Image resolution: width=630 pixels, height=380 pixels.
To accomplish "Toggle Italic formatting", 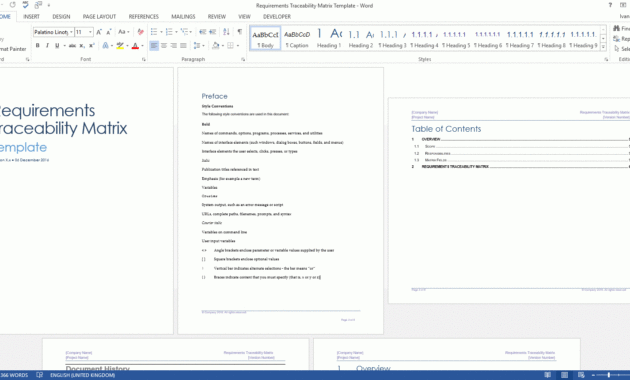I will click(x=47, y=45).
